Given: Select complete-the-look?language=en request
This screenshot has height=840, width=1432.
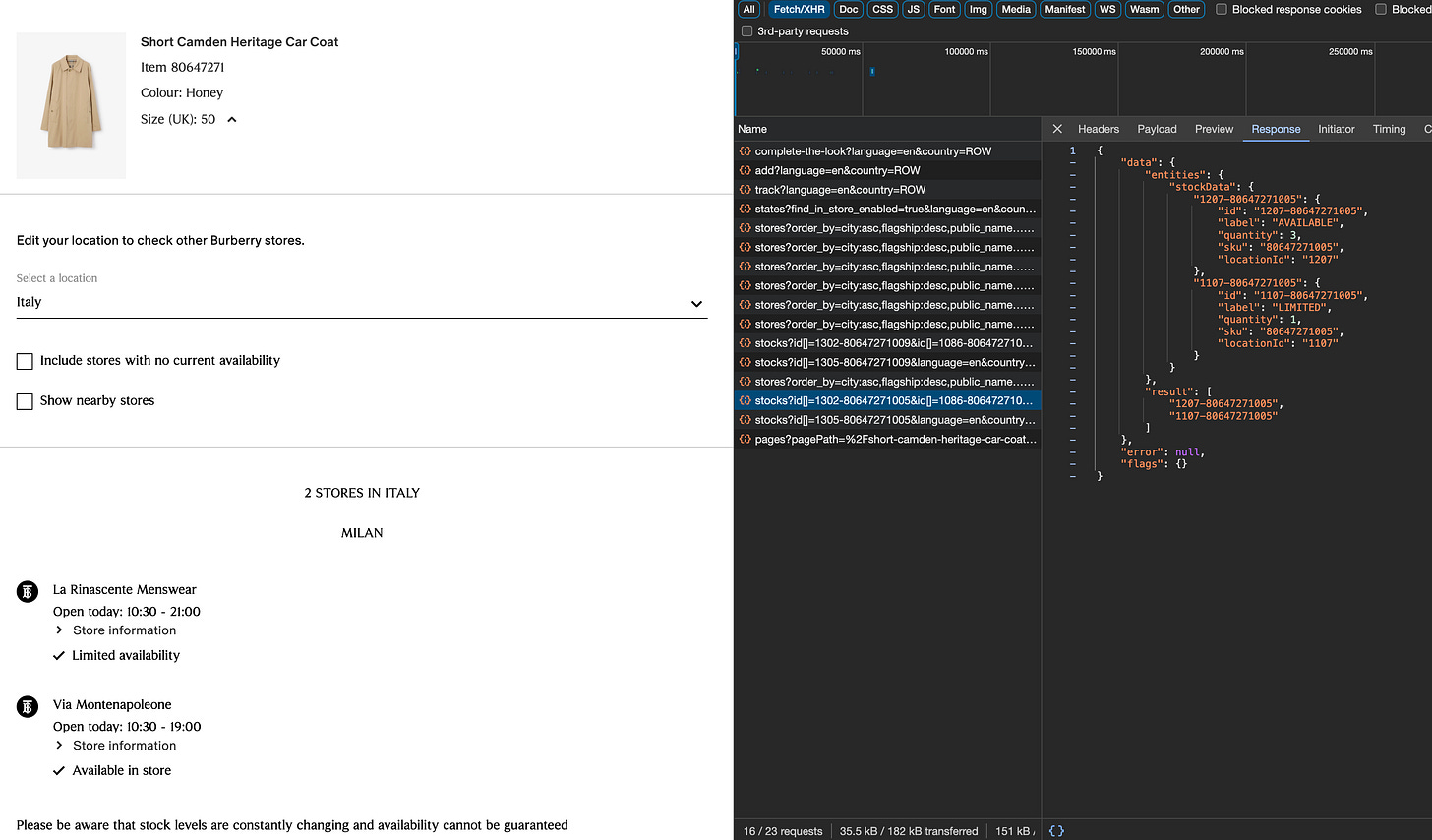Looking at the screenshot, I should (887, 151).
